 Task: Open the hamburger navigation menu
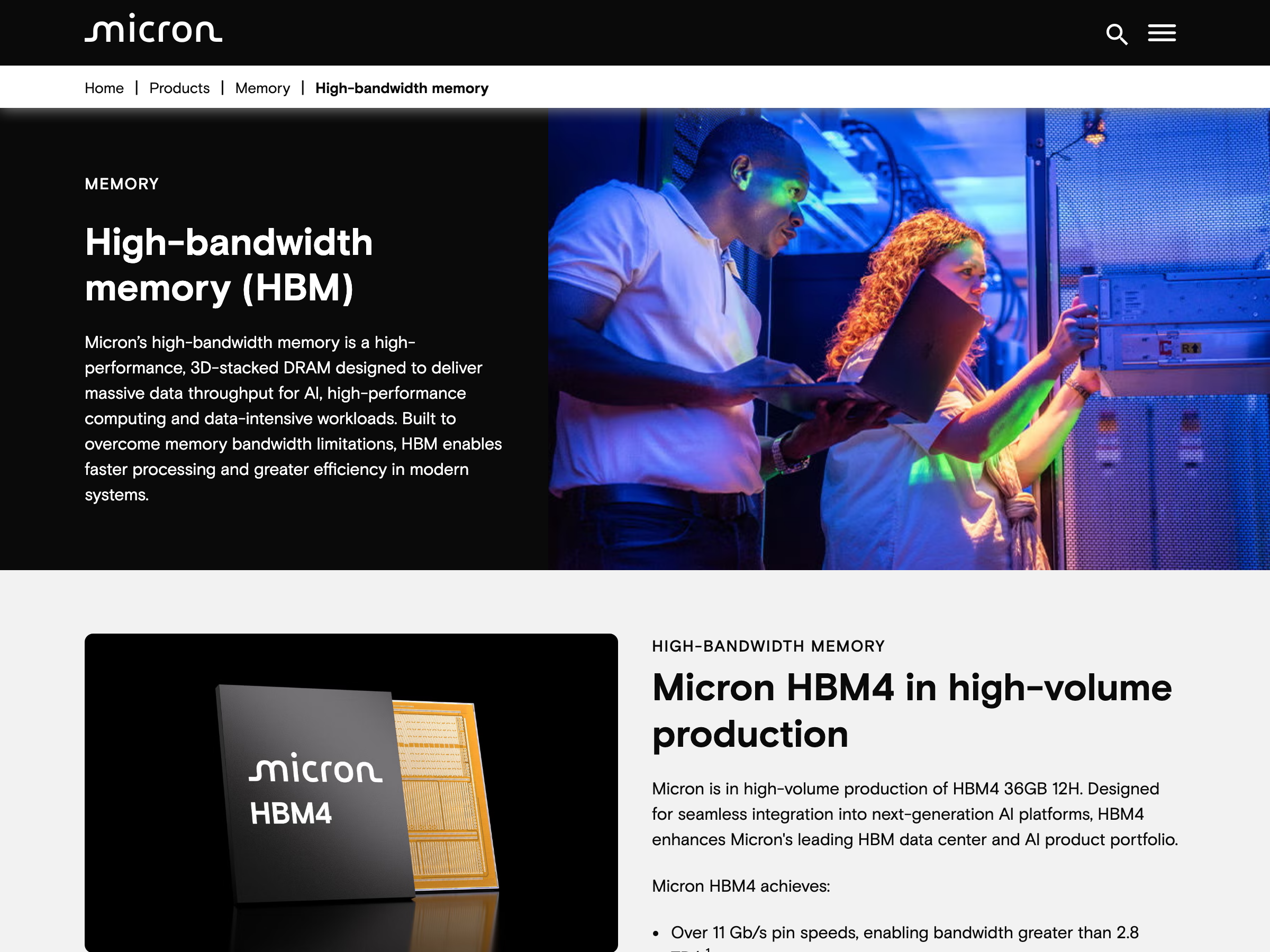point(1162,33)
